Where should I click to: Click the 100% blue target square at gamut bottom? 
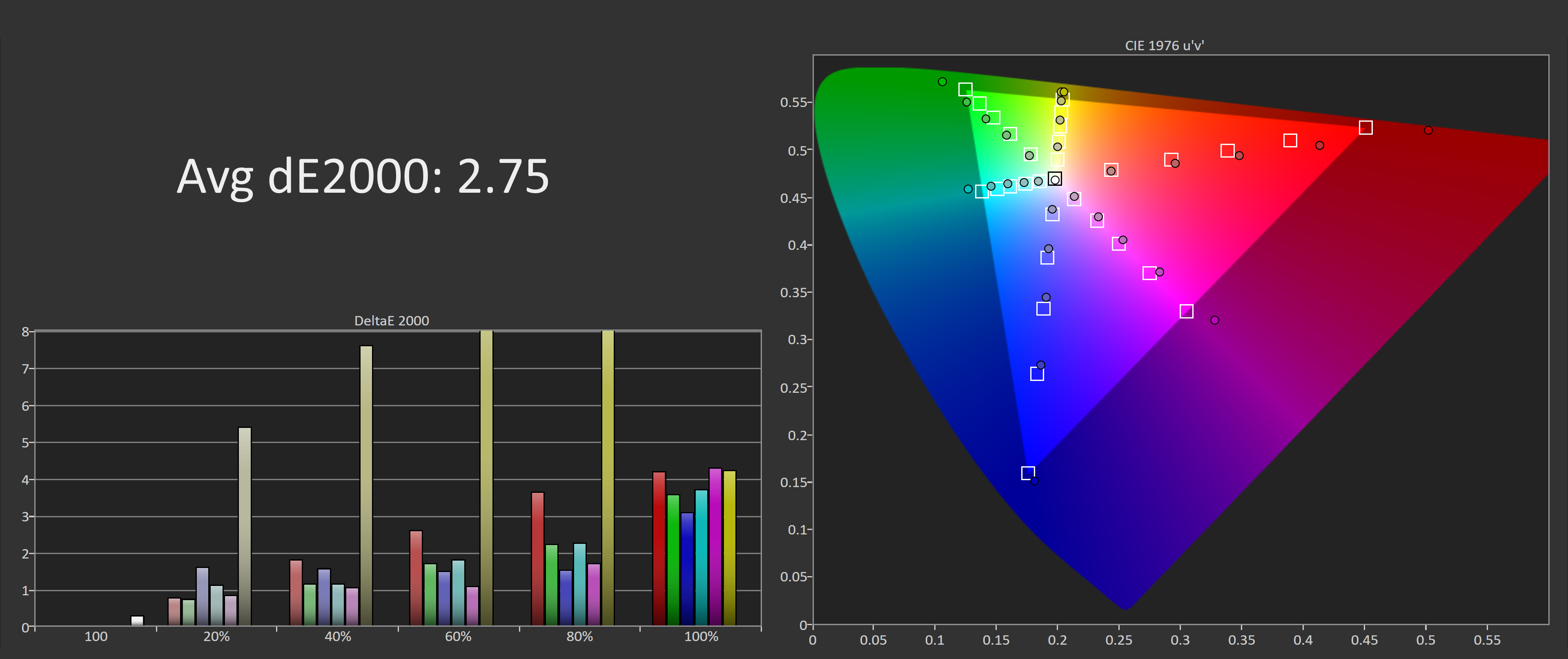(x=1027, y=473)
